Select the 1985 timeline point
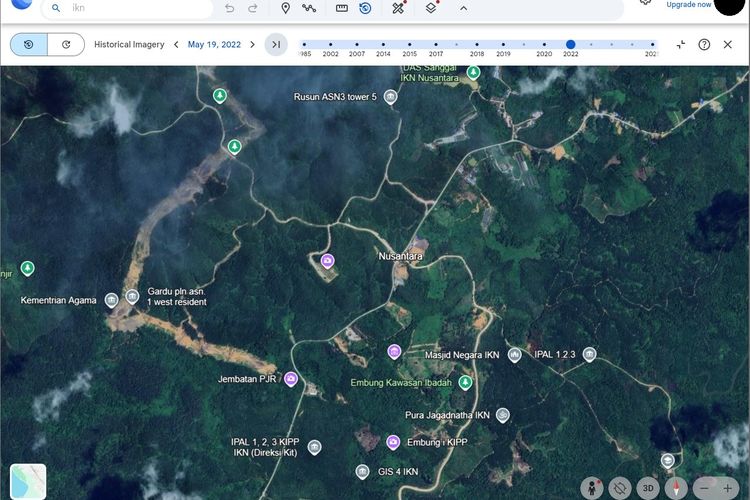This screenshot has height=500, width=750. (x=304, y=44)
